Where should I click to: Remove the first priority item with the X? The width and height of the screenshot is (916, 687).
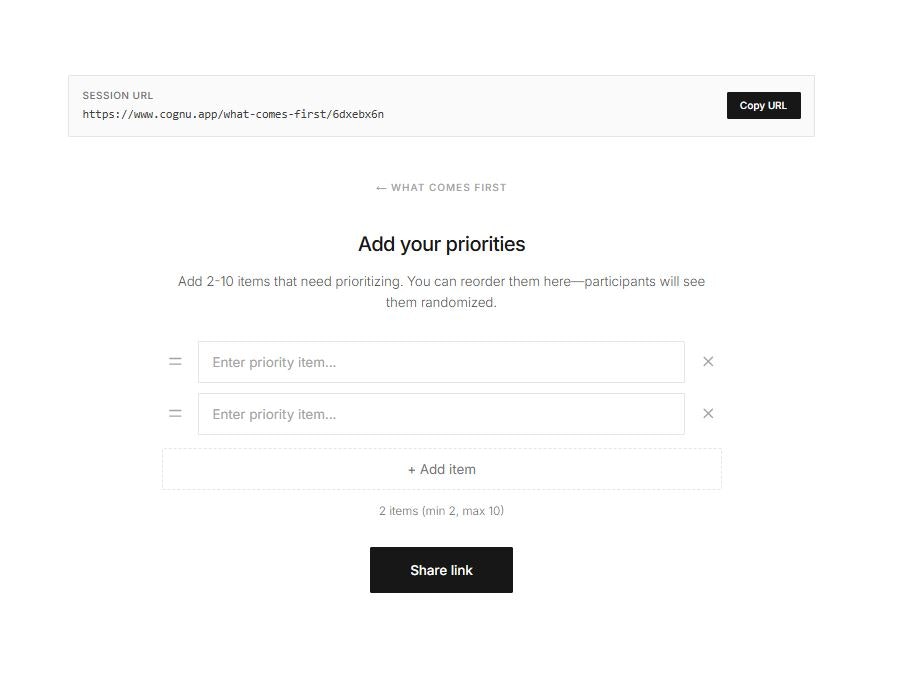708,361
